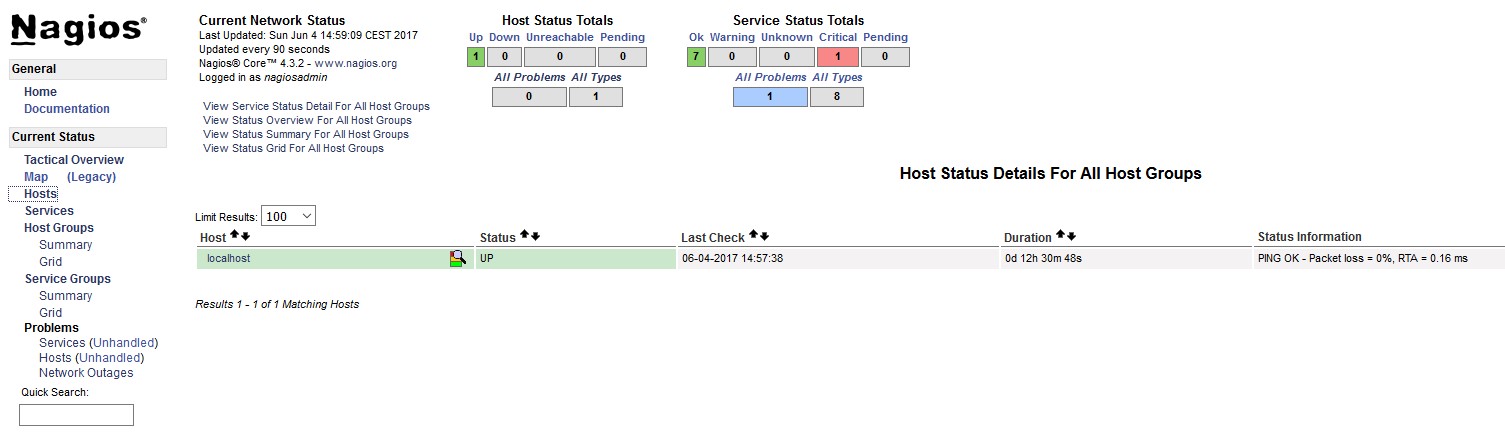
Task: Sort Duration column descending arrow
Action: 1071,236
